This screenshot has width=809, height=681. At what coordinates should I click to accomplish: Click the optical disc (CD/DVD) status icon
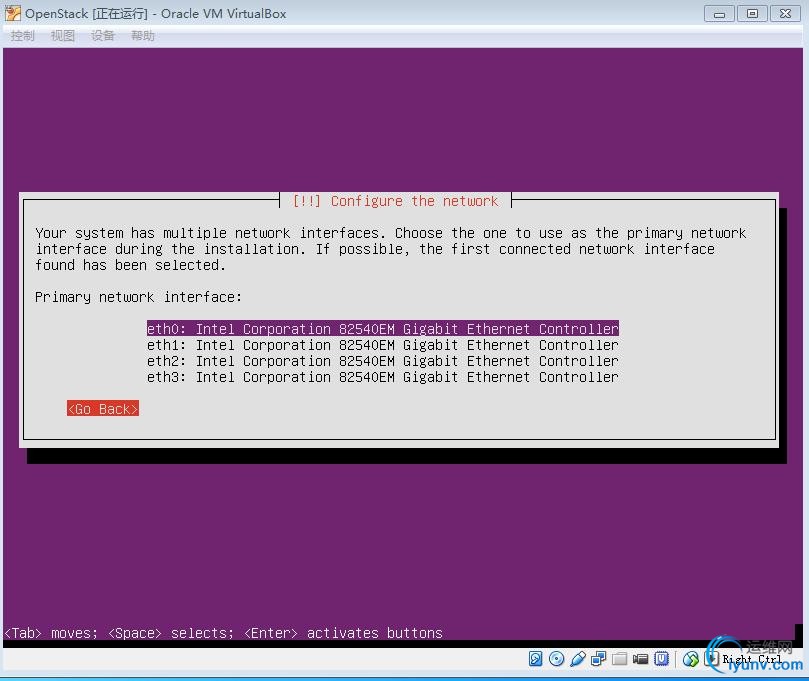pos(556,659)
